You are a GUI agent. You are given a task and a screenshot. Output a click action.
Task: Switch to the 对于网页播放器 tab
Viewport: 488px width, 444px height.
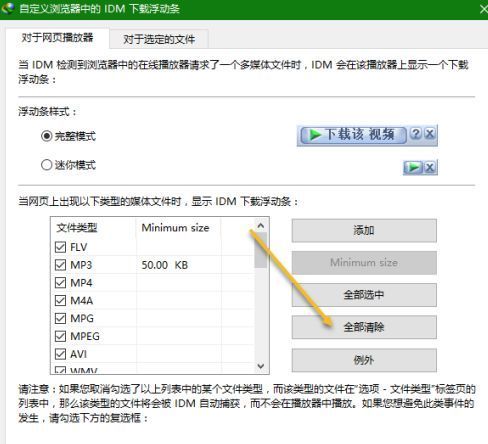(57, 38)
